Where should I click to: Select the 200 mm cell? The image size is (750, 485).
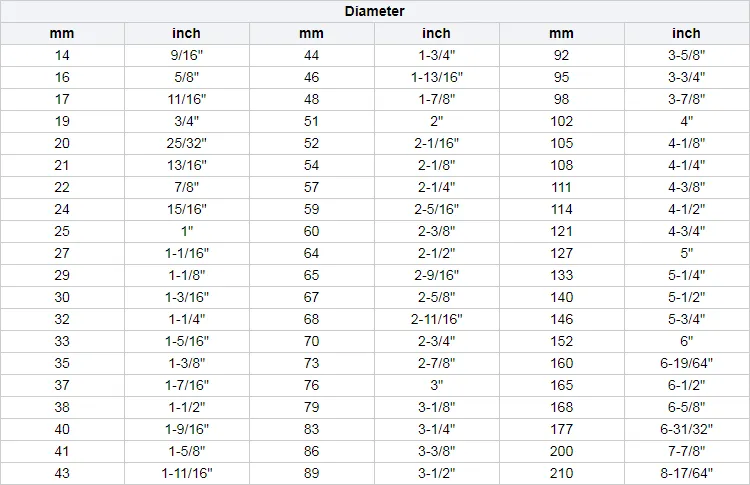tap(562, 452)
